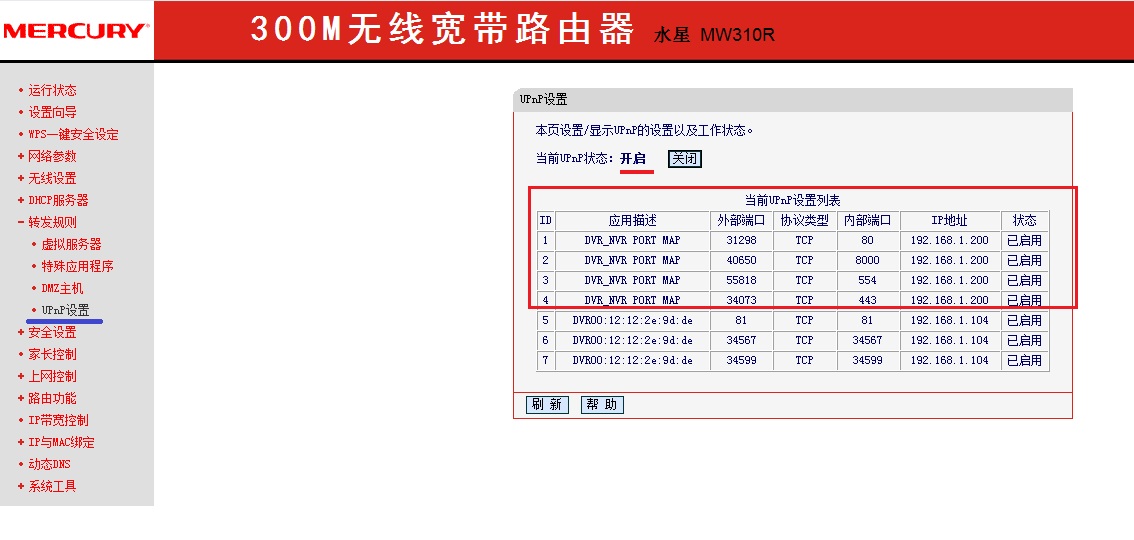Click IP 192.168.1.104 in row 6
Screen dimensions: 1134x540
coord(950,340)
